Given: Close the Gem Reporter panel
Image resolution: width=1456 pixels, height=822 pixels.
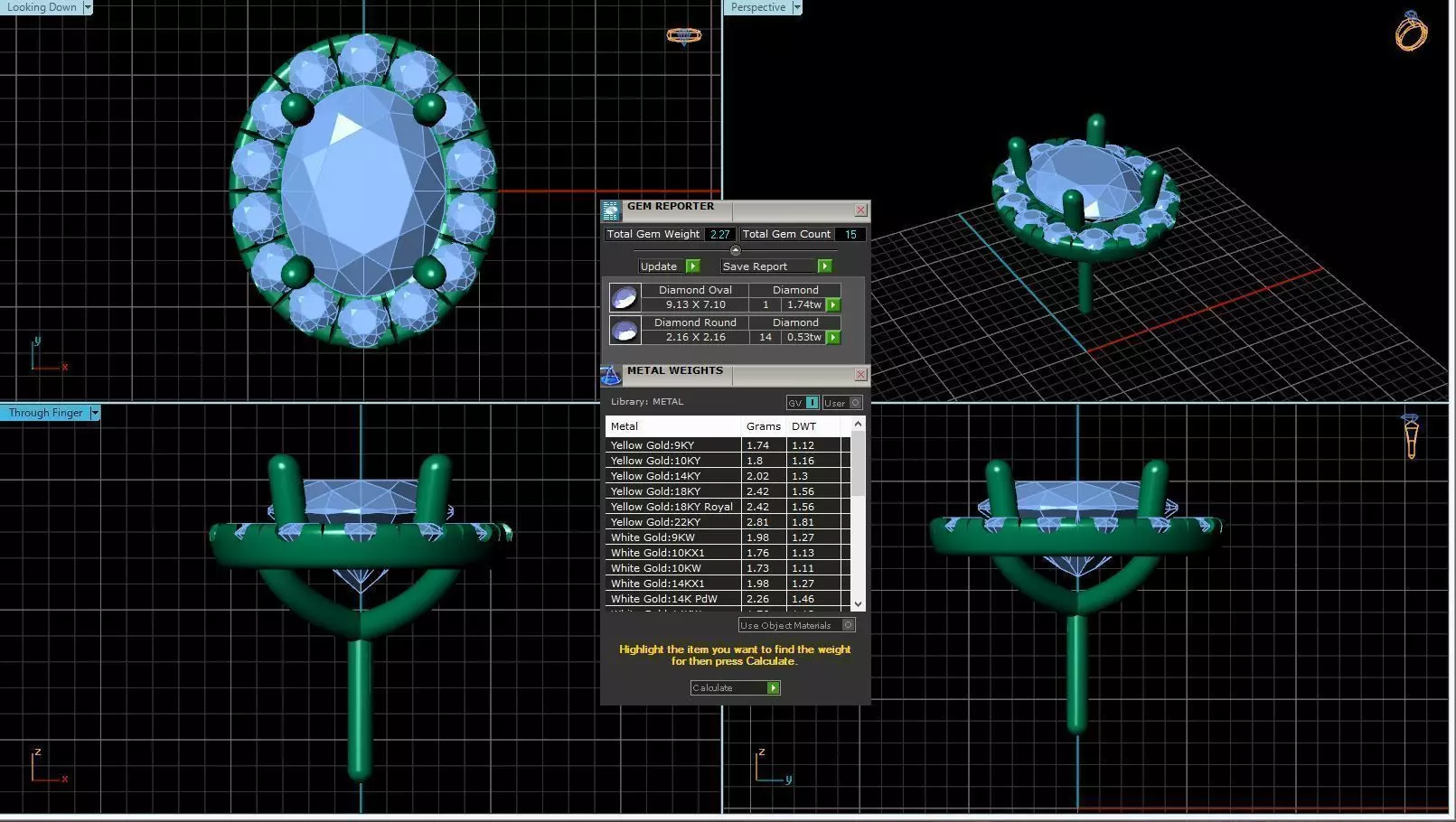Looking at the screenshot, I should pos(860,210).
